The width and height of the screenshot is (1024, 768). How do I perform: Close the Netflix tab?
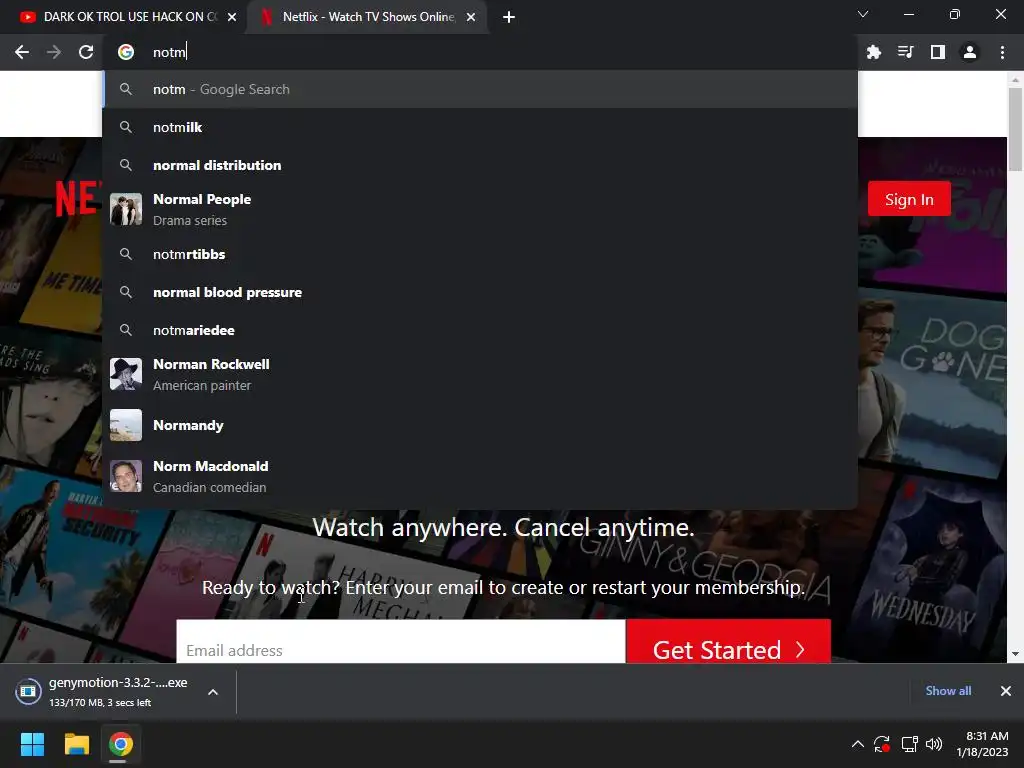point(471,17)
